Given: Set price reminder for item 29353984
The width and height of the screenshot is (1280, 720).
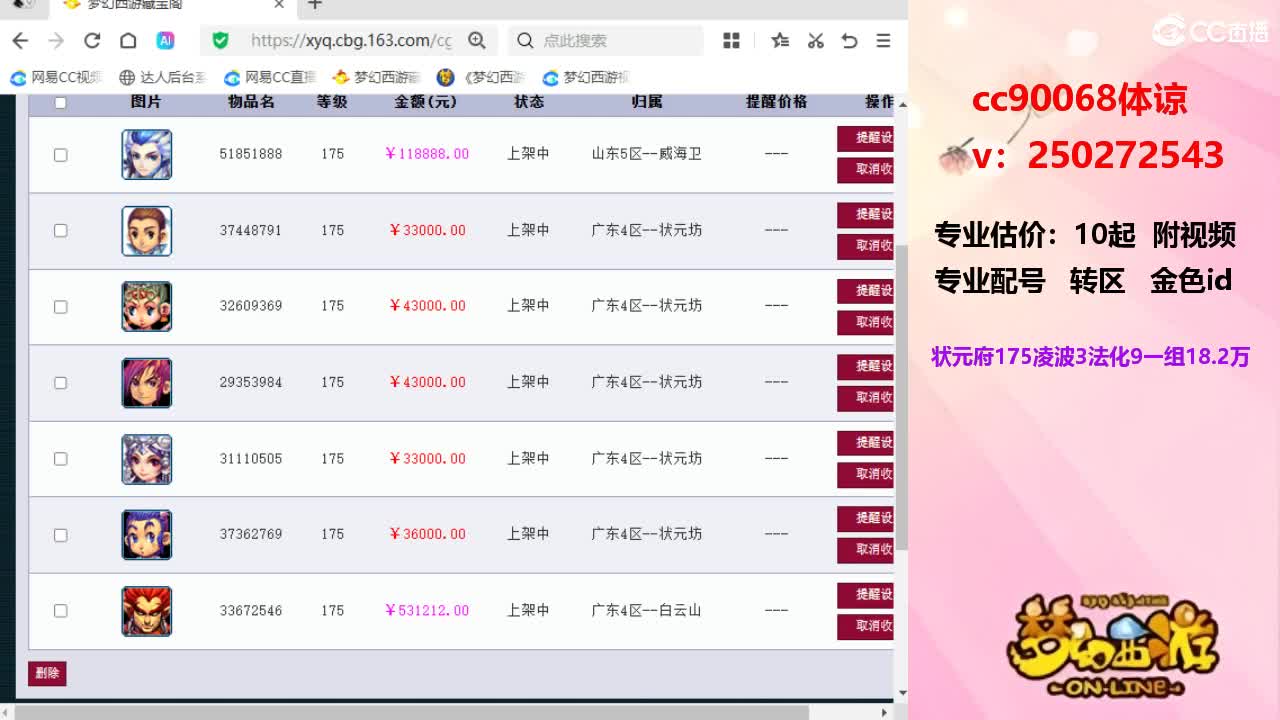Looking at the screenshot, I should (865, 366).
